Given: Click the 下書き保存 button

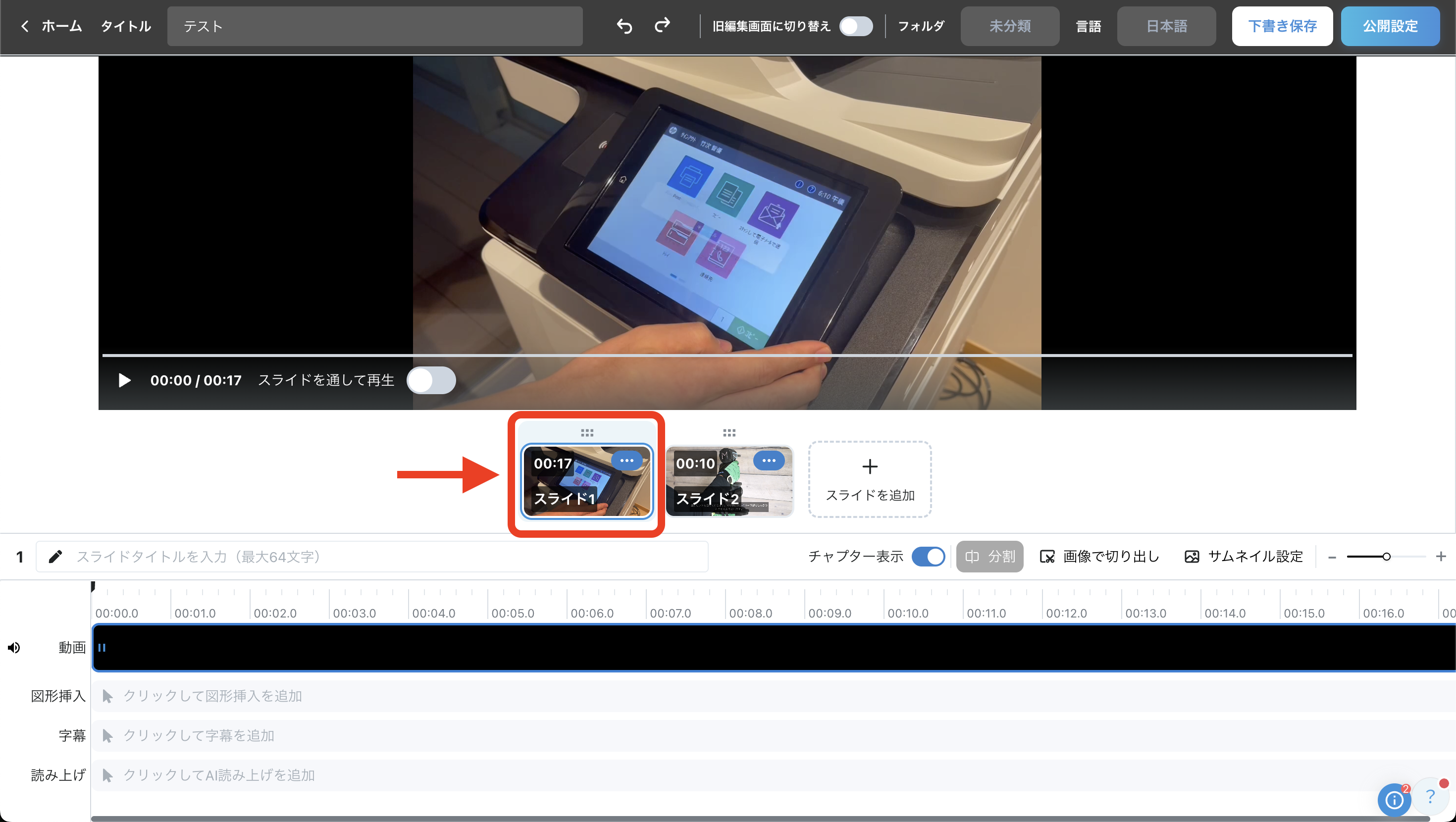Looking at the screenshot, I should pos(1282,26).
